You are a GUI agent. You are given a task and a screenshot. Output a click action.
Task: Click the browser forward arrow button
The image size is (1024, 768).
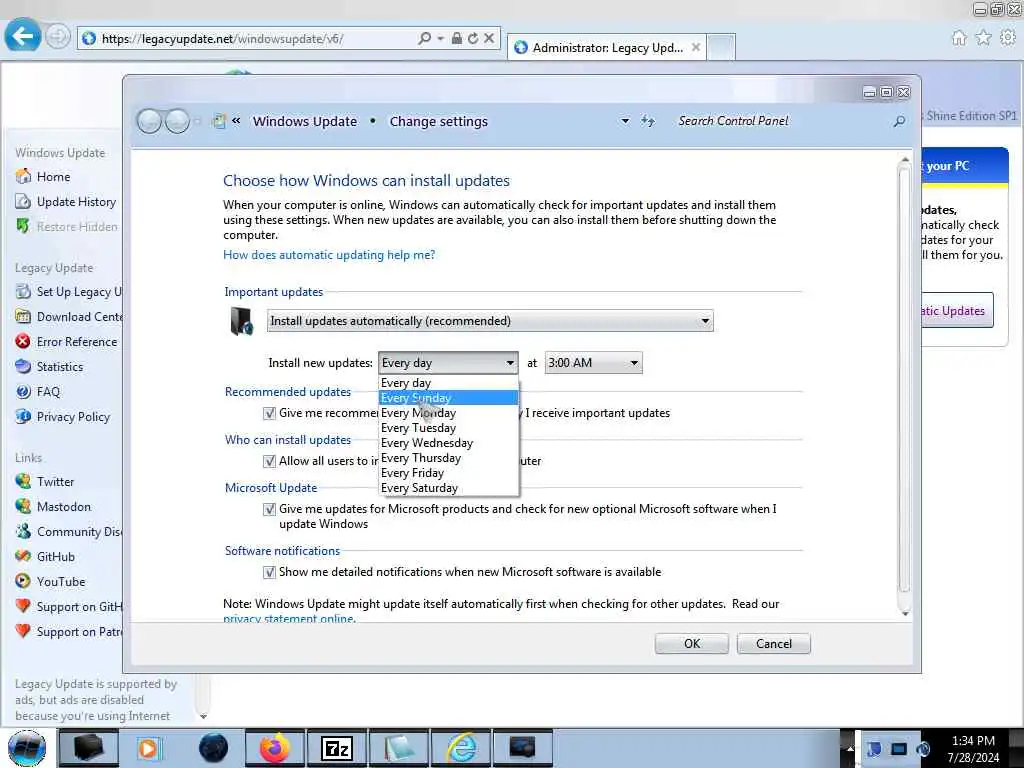point(57,37)
